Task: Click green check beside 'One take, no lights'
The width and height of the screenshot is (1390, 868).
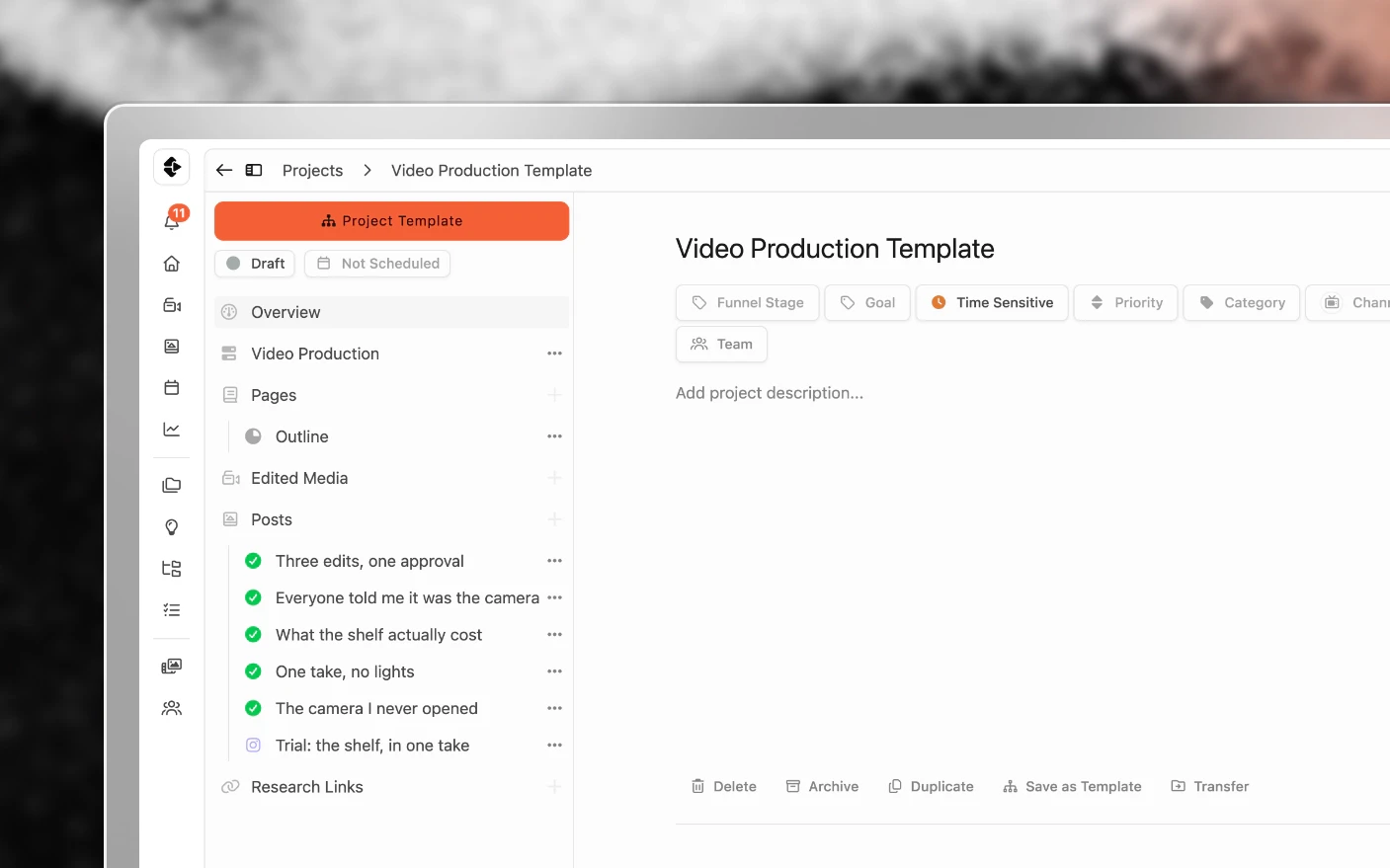Action: coord(253,671)
